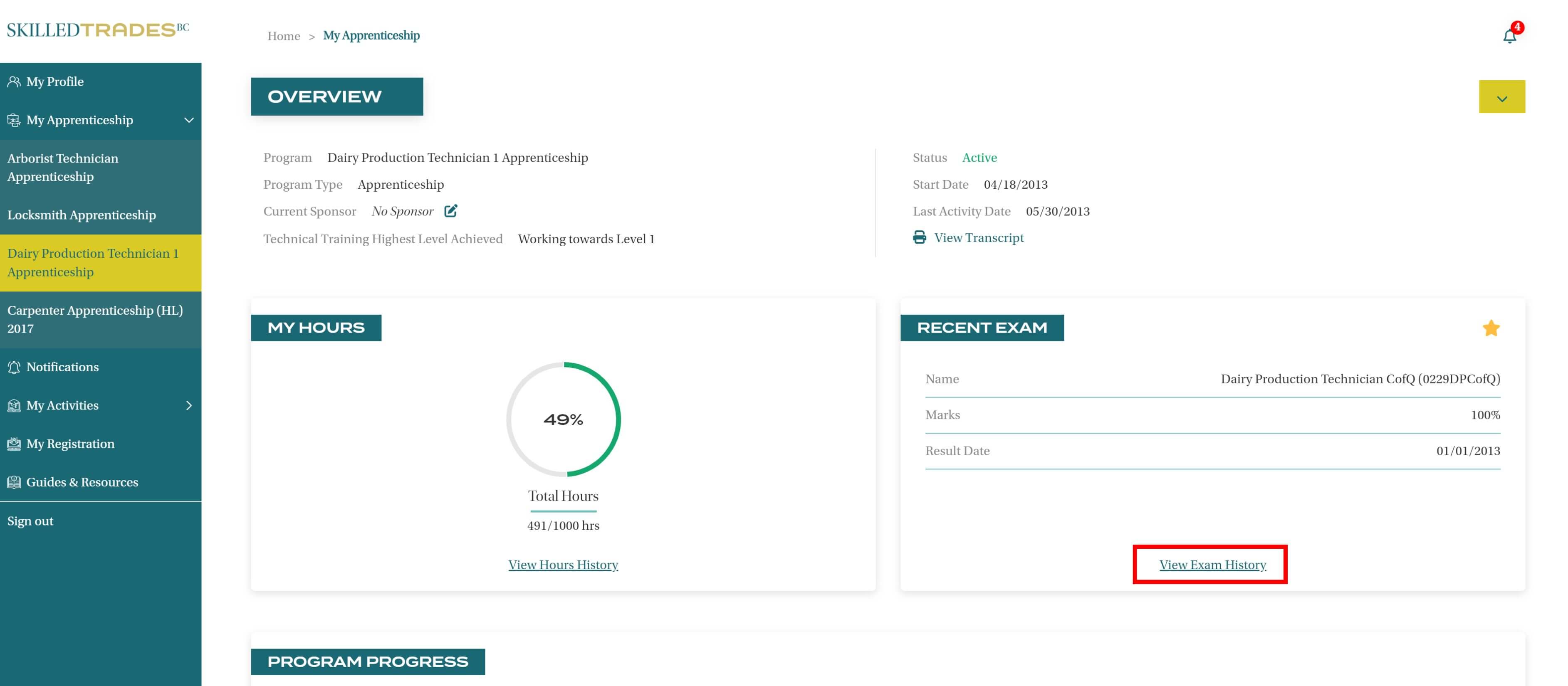Click the 49% total hours progress ring
Viewport: 1568px width, 686px height.
click(x=563, y=419)
